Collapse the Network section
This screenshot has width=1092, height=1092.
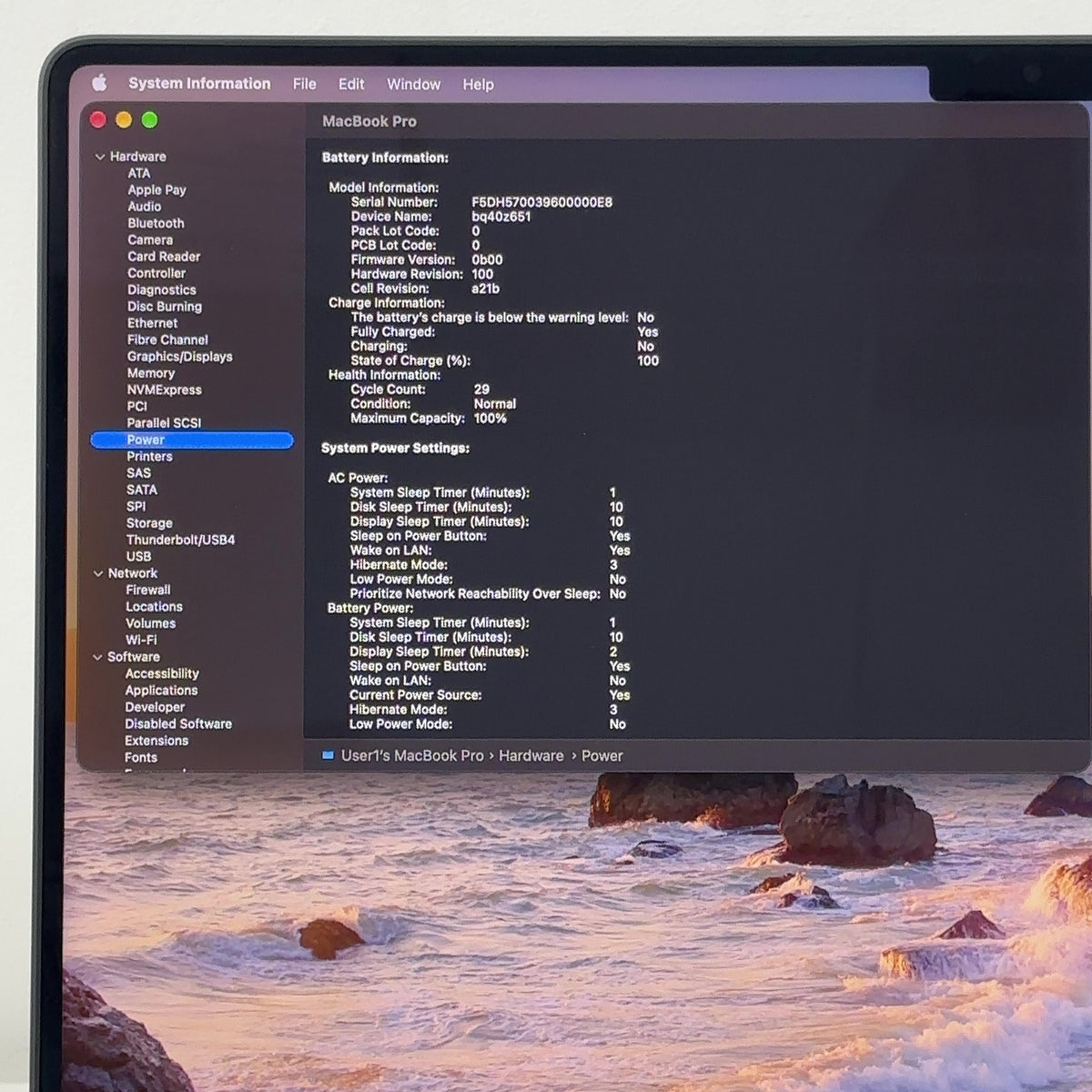98,573
